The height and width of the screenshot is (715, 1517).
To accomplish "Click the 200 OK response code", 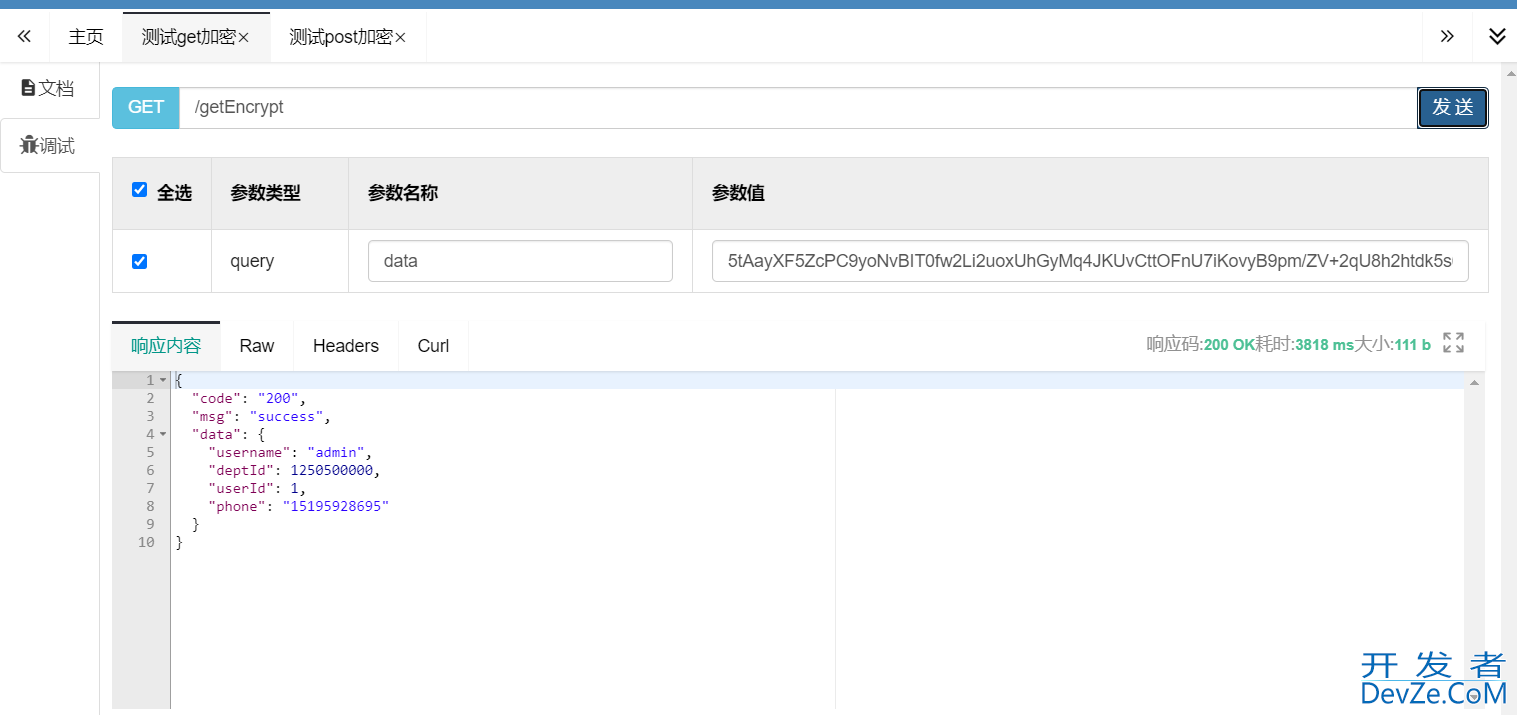I will [1229, 345].
